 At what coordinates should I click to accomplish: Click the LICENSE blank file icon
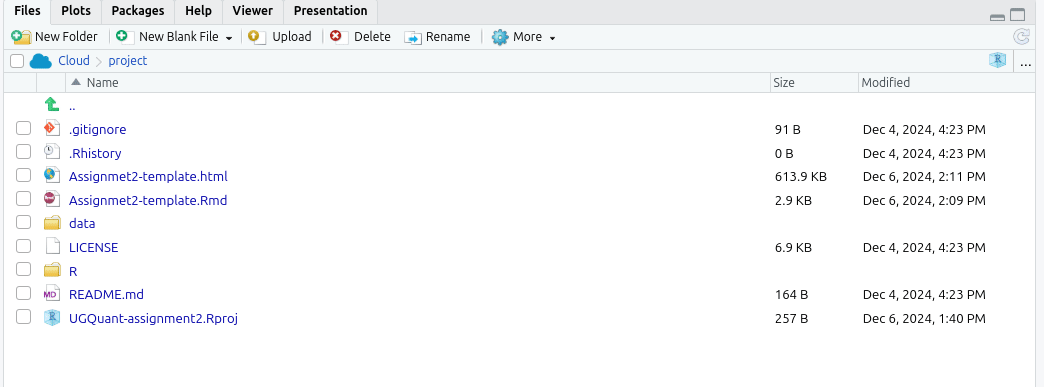point(52,246)
